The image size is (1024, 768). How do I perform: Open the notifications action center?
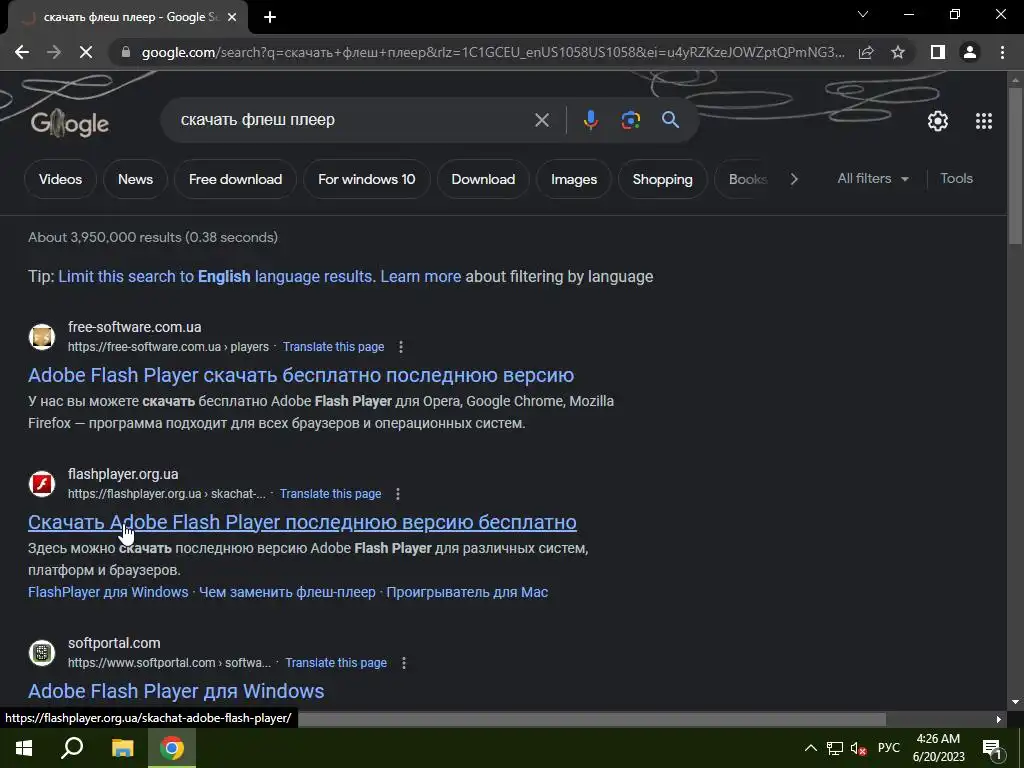[992, 748]
